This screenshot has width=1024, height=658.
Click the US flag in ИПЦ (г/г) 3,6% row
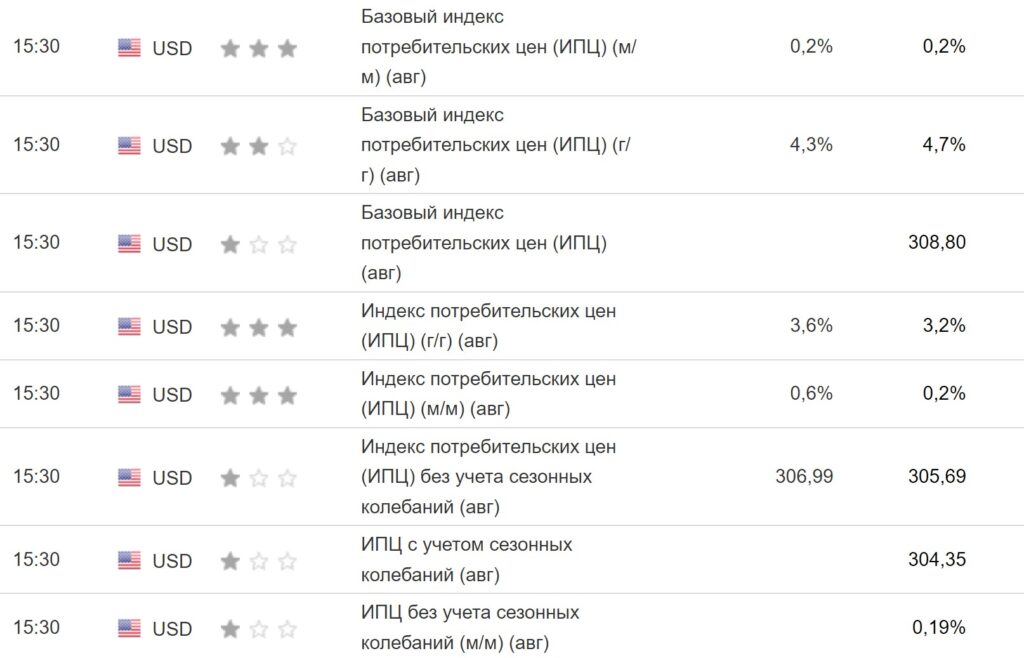pos(129,327)
